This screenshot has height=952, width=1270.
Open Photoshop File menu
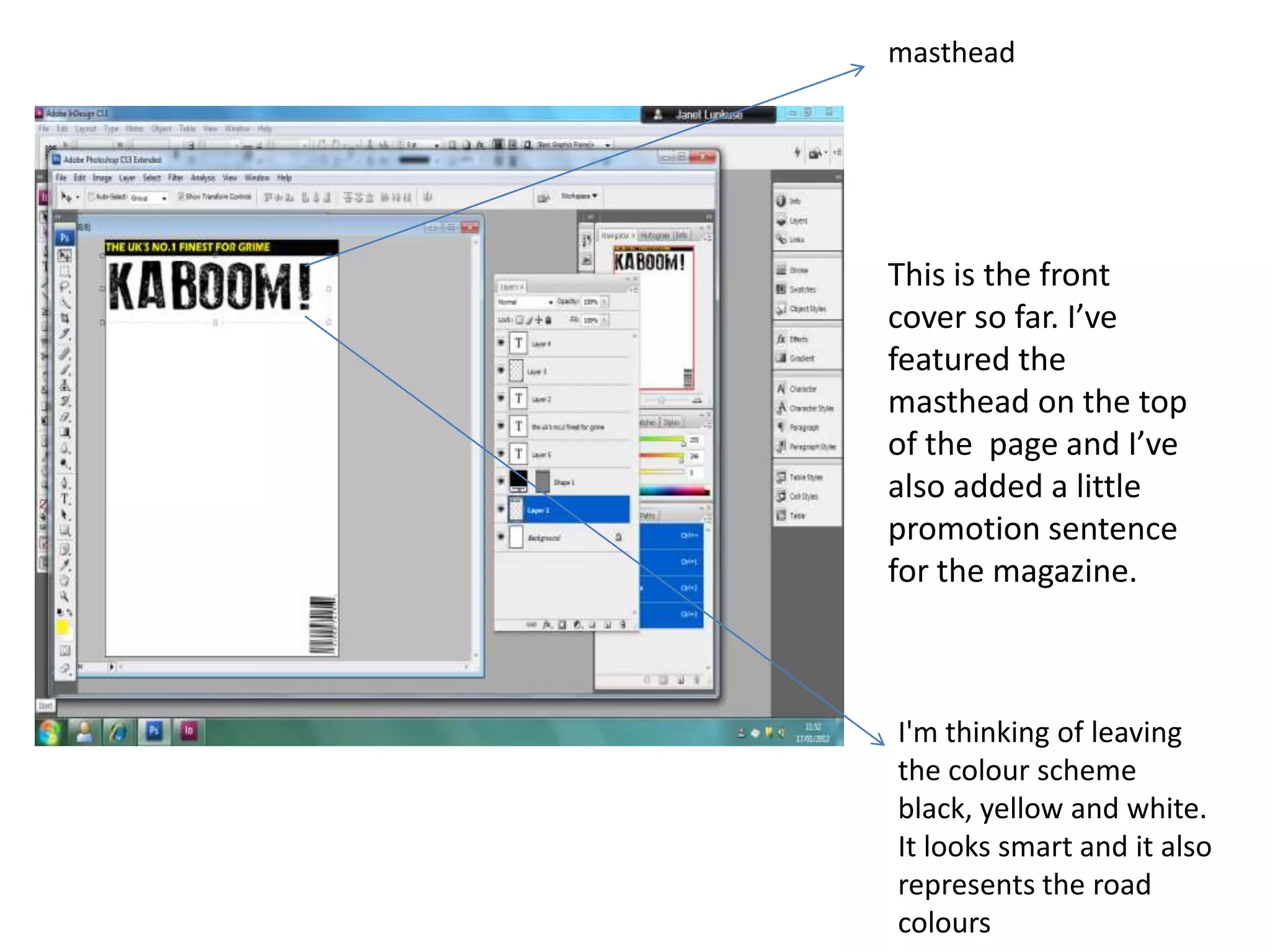pyautogui.click(x=61, y=178)
